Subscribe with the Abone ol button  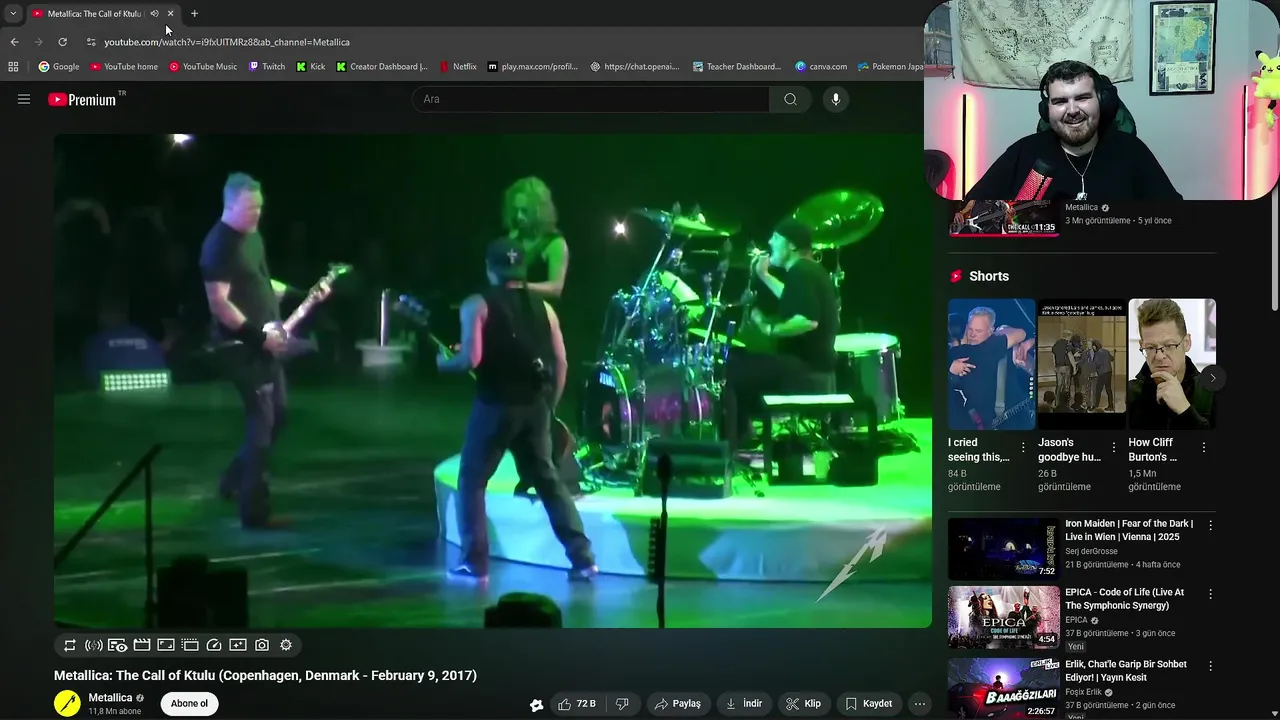pos(189,704)
